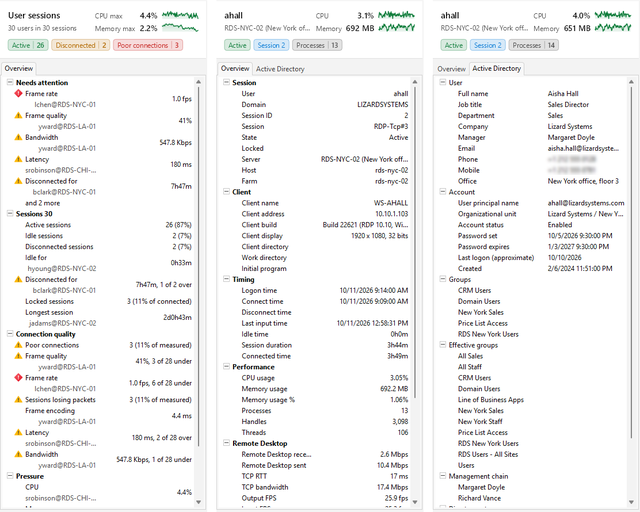Click the Latency warning icon under Needs attention
Screen dimensions: 640x512
[x=18, y=159]
